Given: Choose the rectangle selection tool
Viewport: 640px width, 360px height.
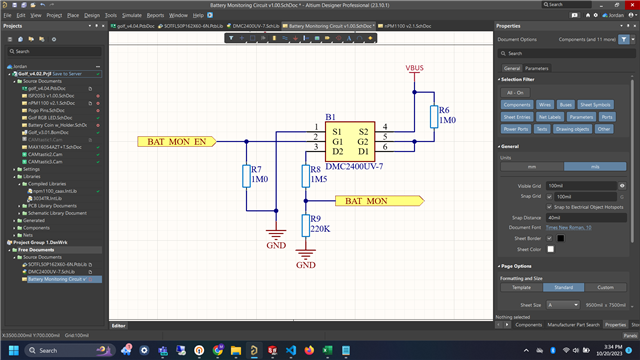Looking at the screenshot, I should tap(253, 38).
